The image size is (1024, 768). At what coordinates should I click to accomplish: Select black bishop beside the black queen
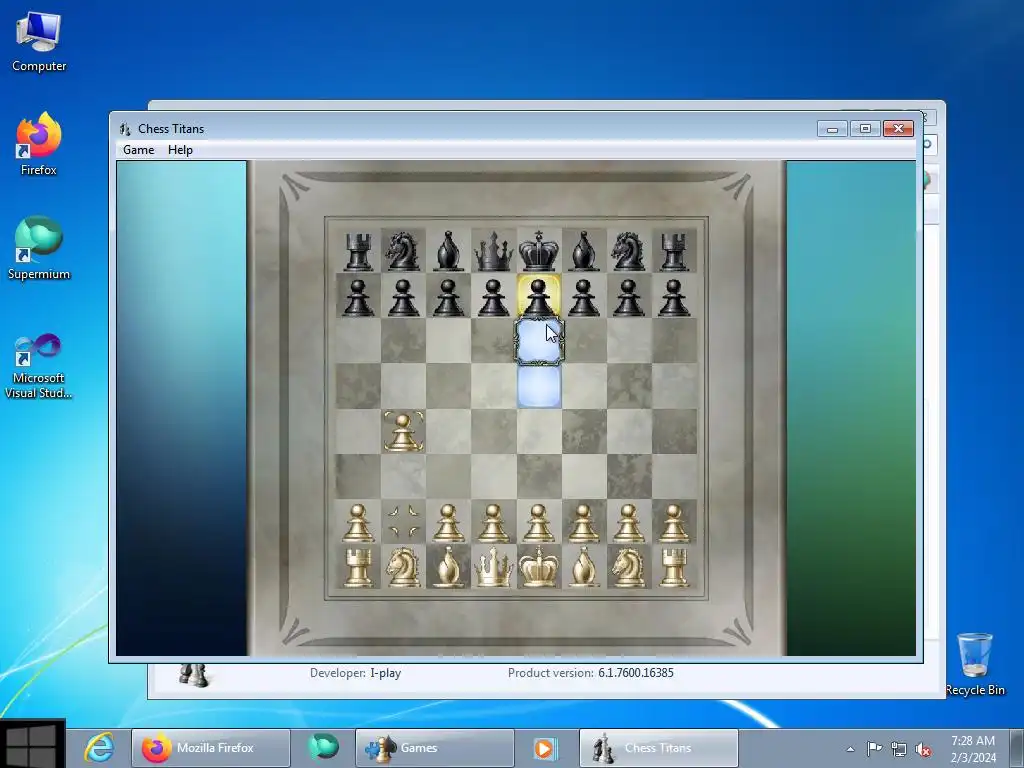coord(448,251)
